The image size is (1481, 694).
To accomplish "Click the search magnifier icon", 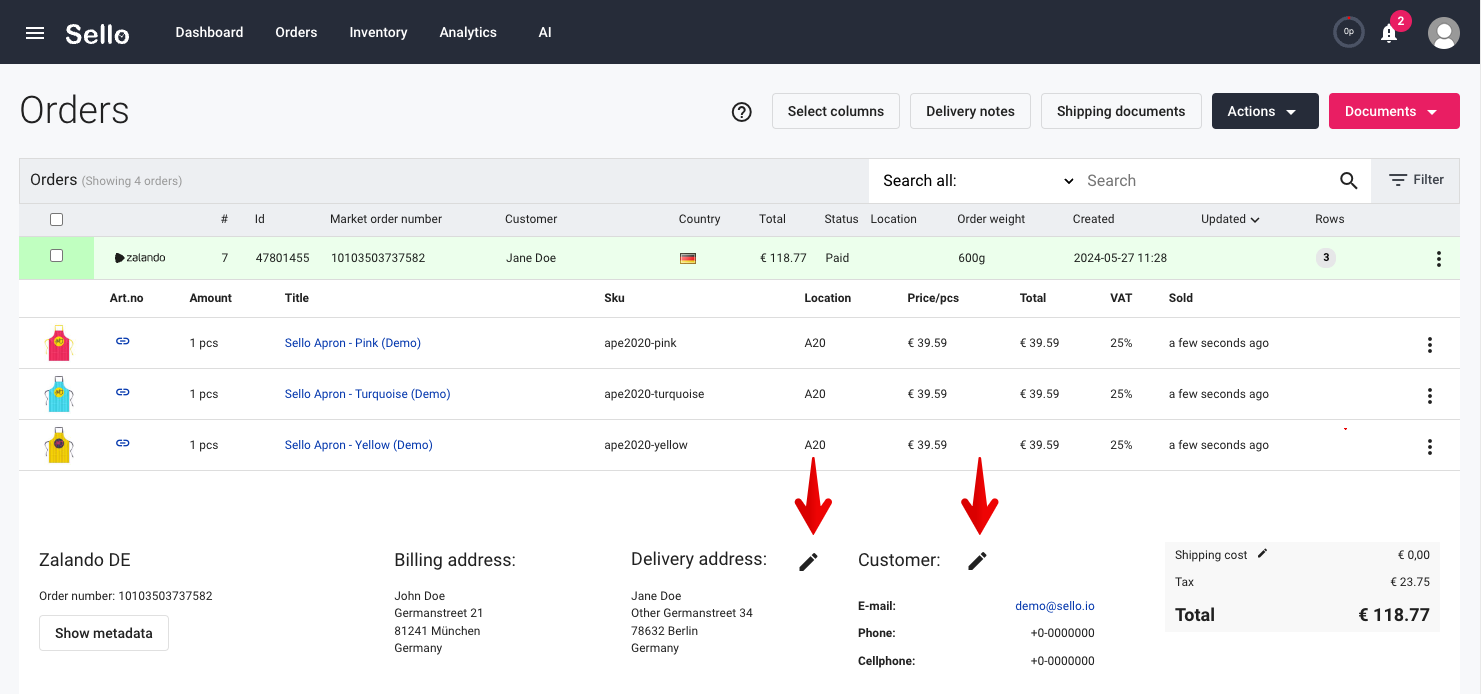I will point(1348,181).
